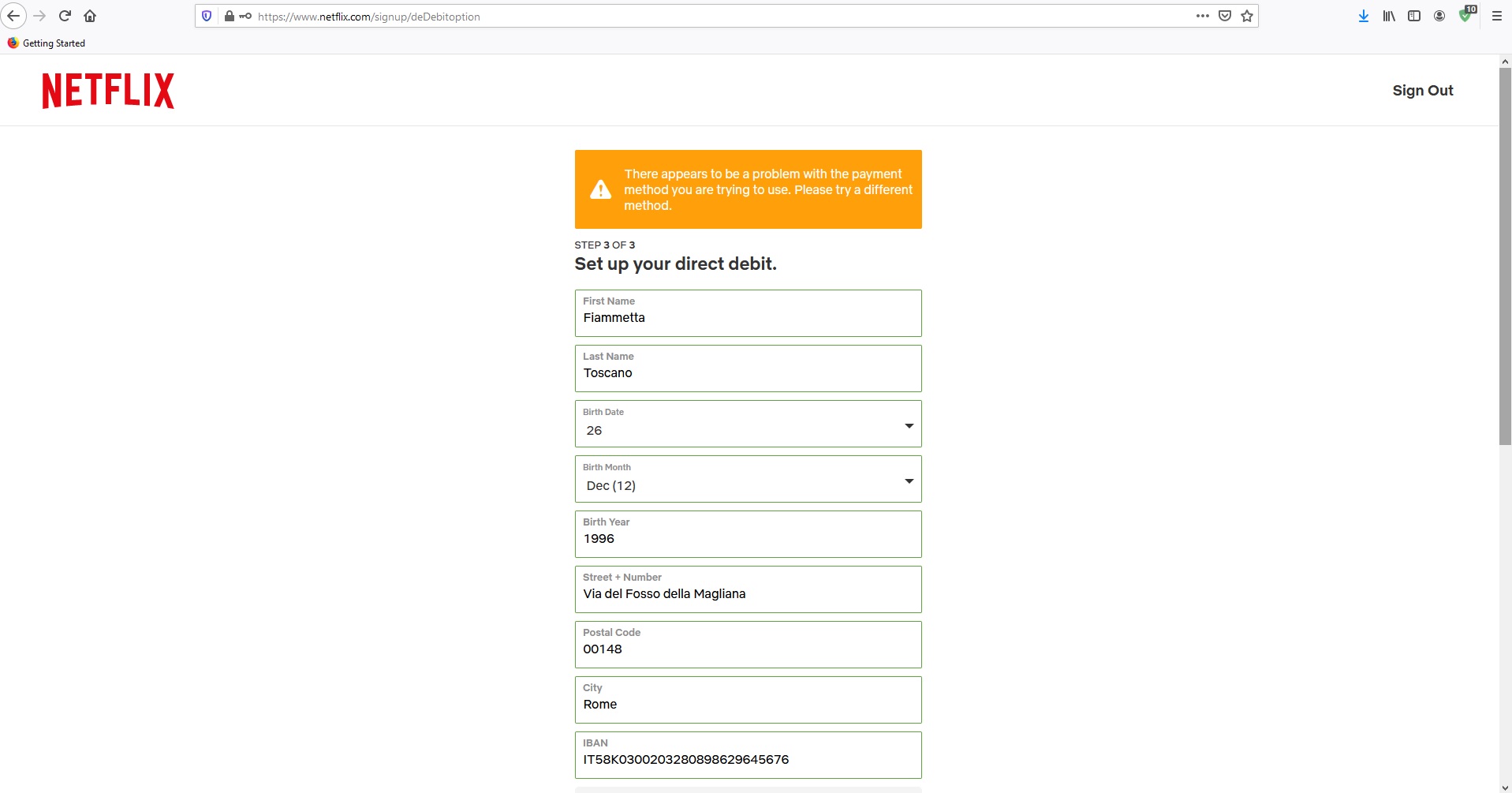The height and width of the screenshot is (793, 1512).
Task: Click into the IBAN input field
Action: tap(748, 760)
